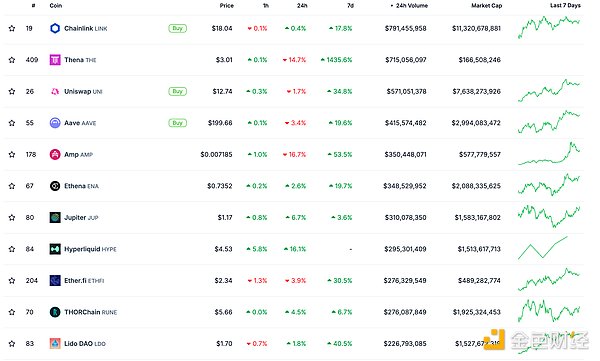Click the Uniswap unicorn logo icon
This screenshot has width=600, height=361.
55,91
